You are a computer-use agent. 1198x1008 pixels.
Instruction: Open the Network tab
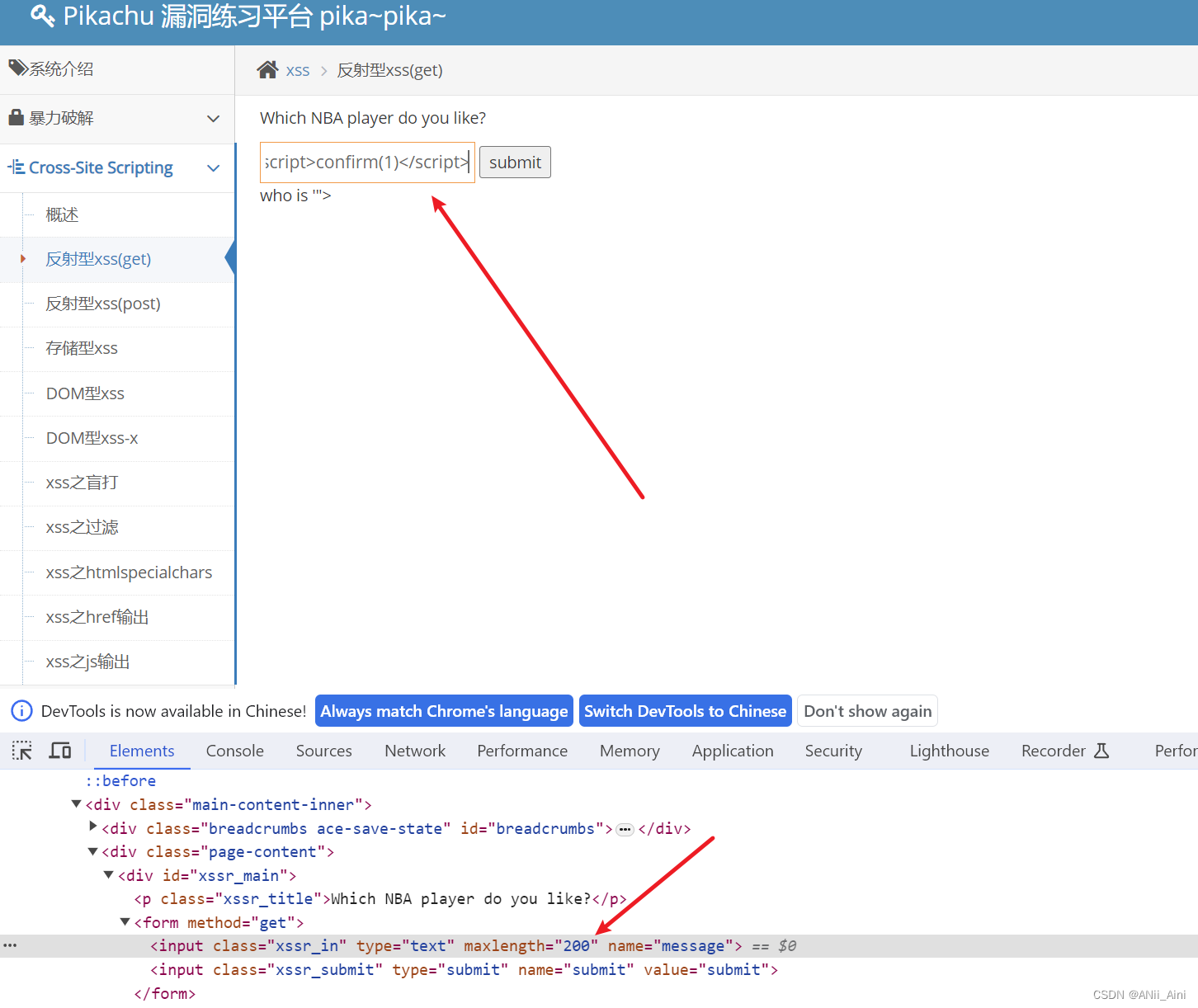(x=415, y=751)
